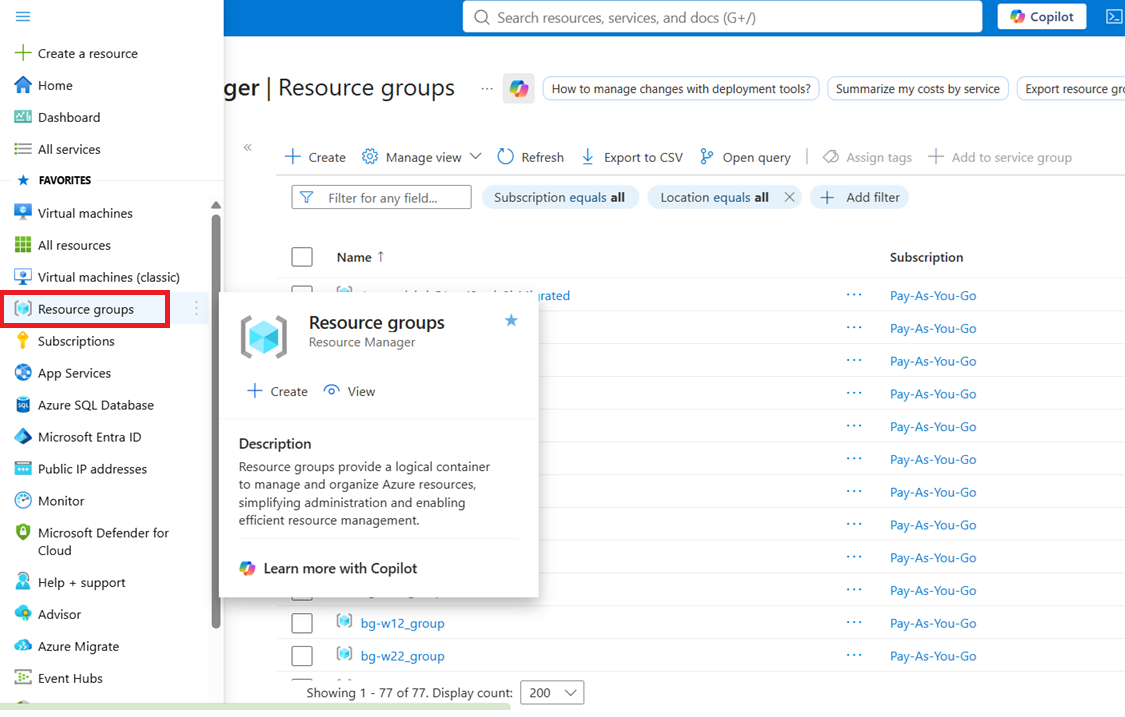Click the All resources grid icon
The height and width of the screenshot is (717, 1125).
click(x=23, y=245)
